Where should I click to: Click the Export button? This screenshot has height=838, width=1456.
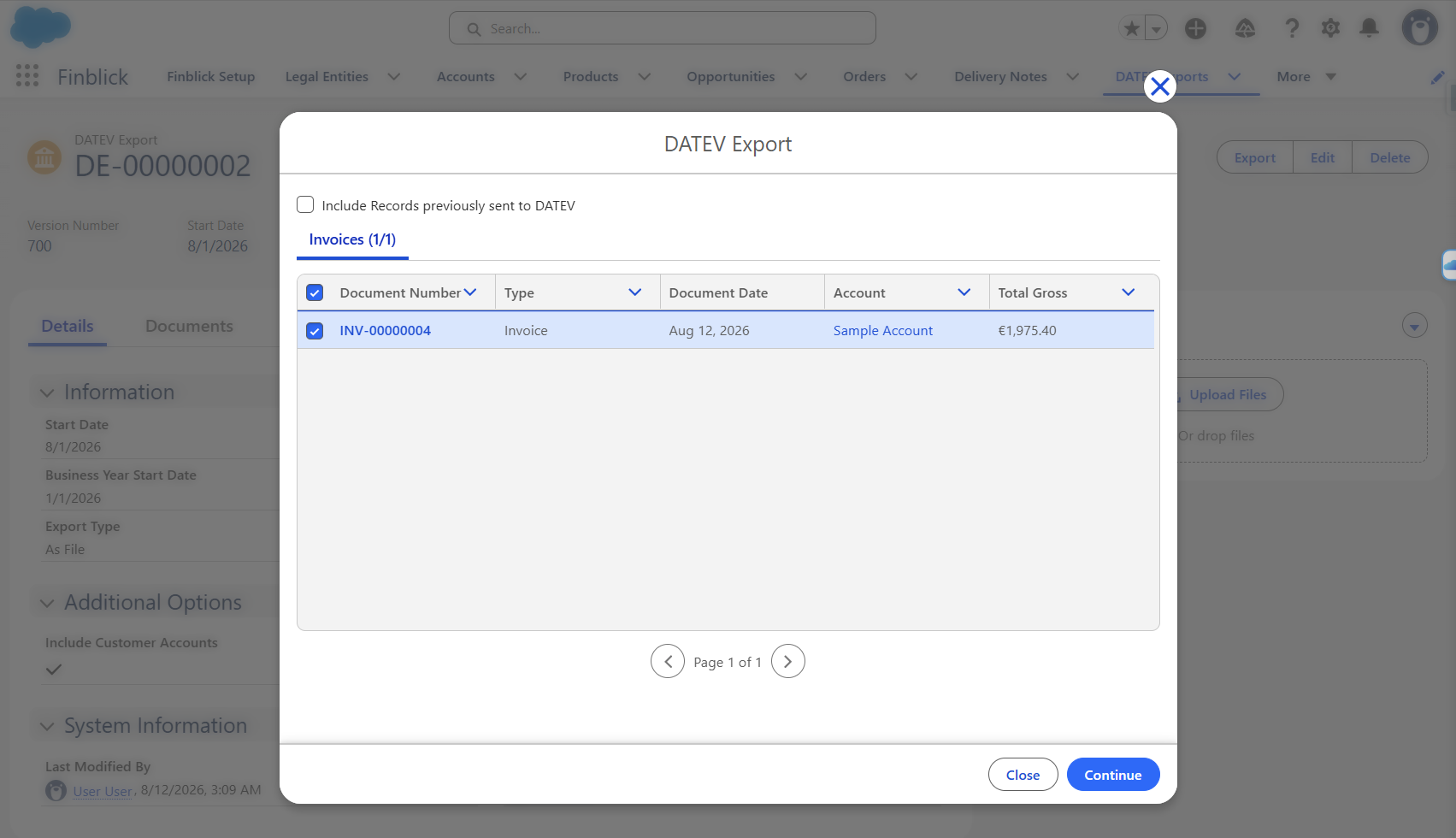1254,157
